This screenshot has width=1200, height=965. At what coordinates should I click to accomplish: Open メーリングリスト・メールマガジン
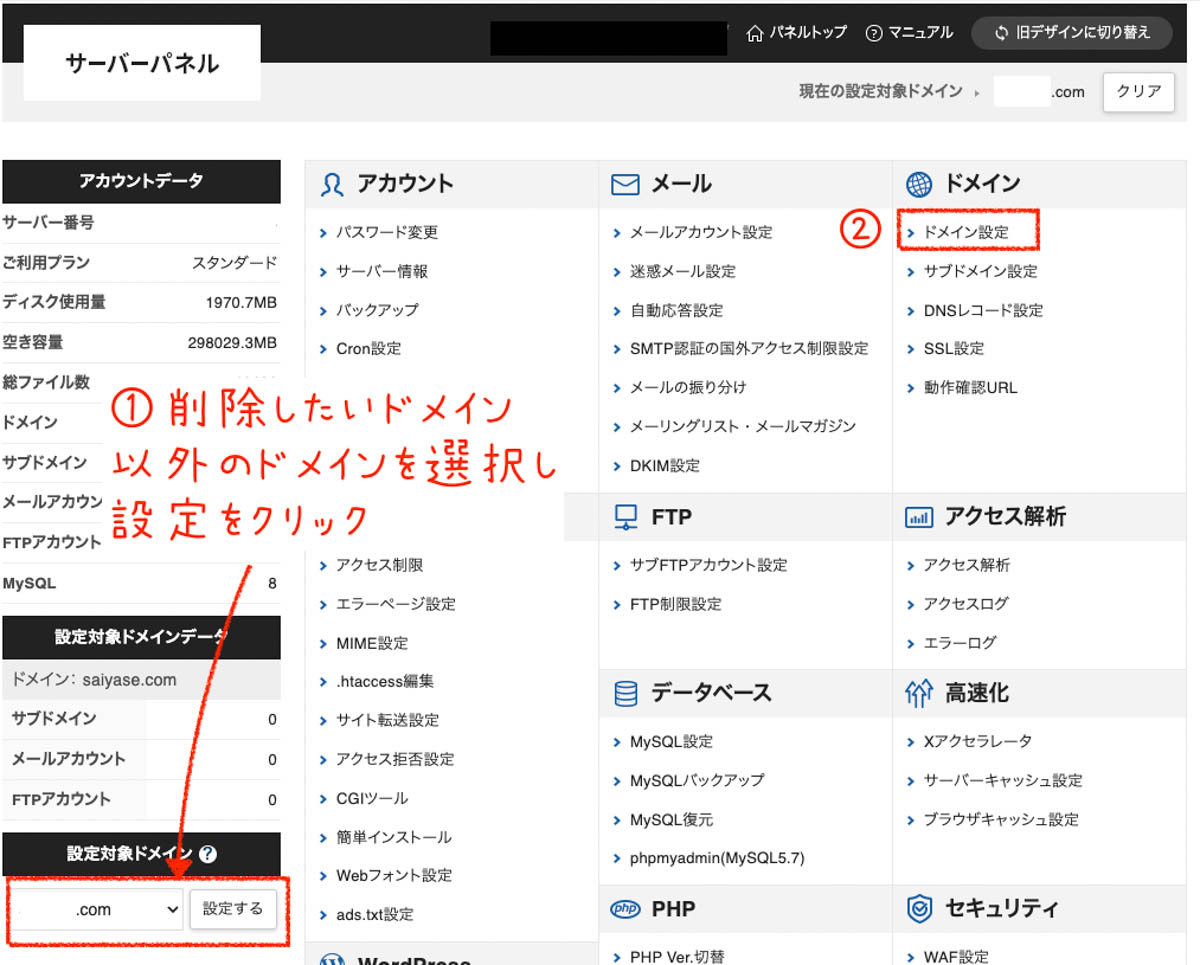point(743,426)
